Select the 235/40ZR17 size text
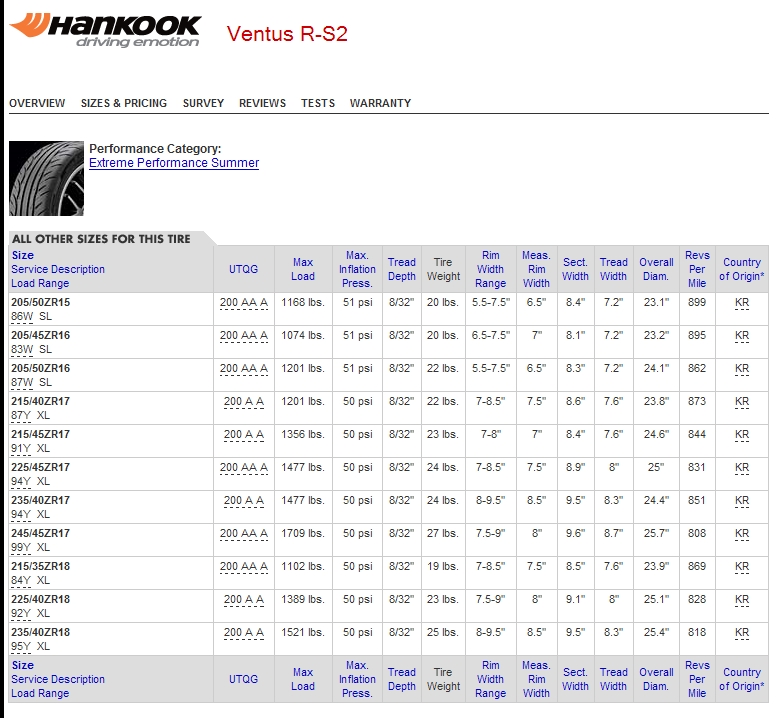This screenshot has width=784, height=718. click(40, 500)
